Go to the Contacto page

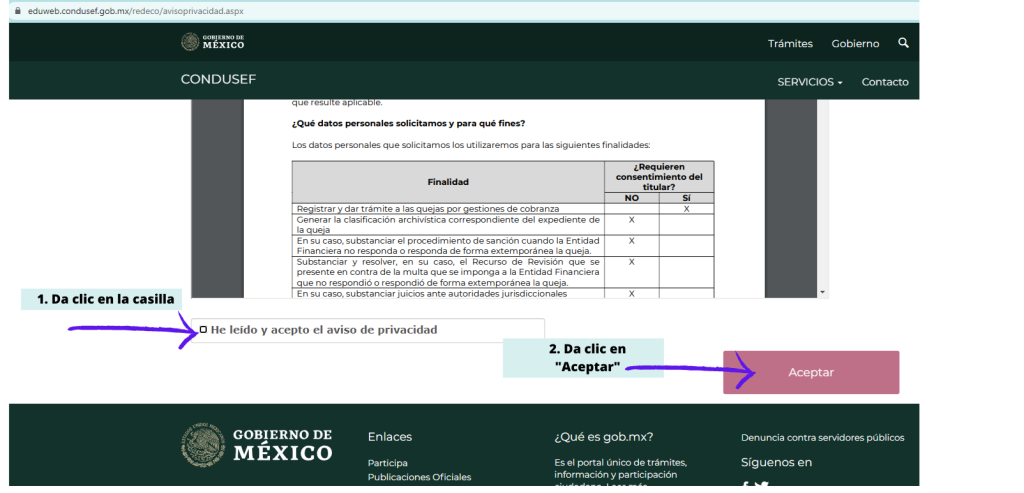click(x=885, y=82)
